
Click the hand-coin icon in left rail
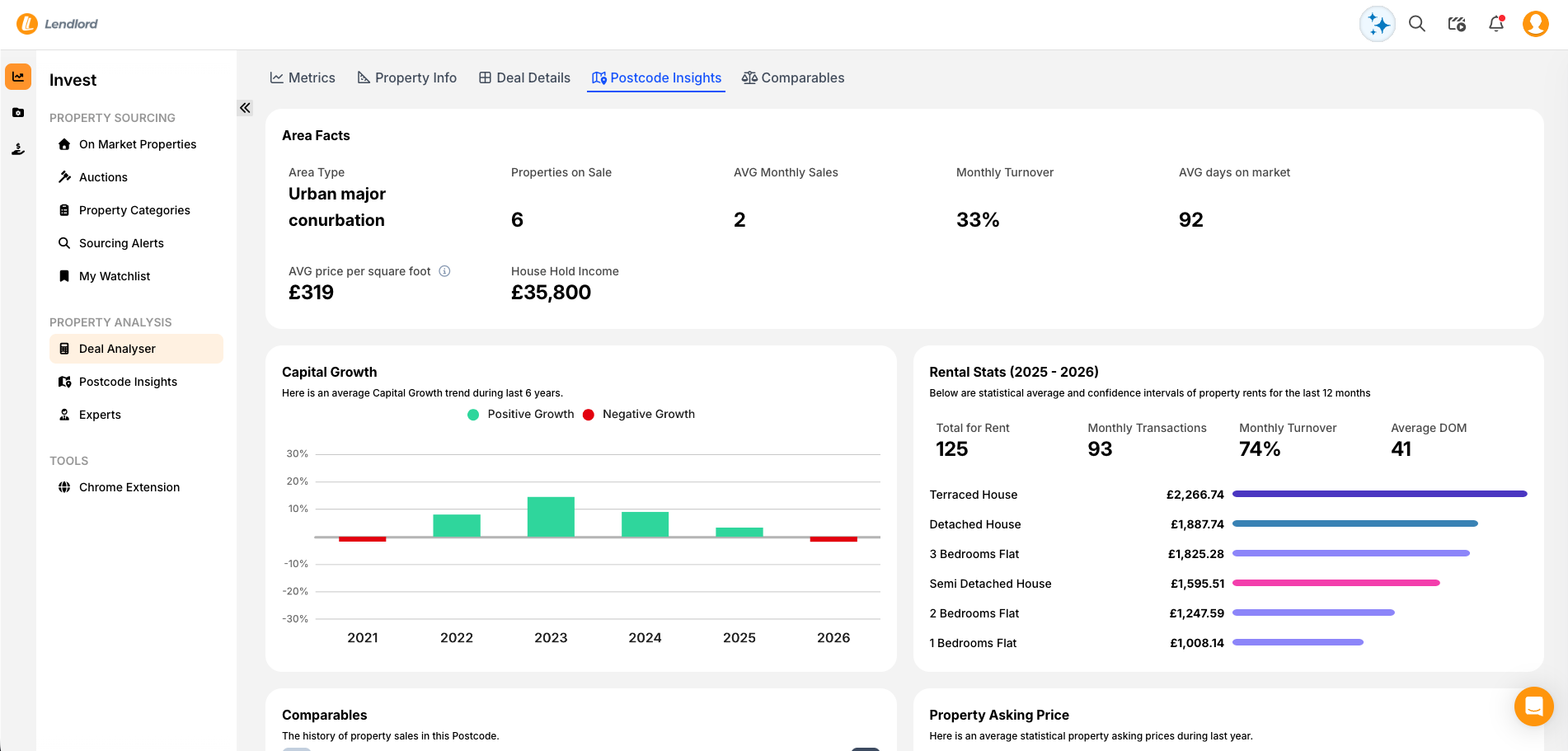coord(18,149)
